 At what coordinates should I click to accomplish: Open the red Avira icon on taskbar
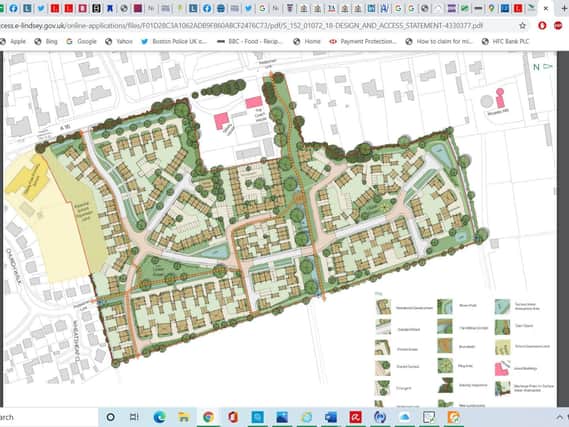tap(355, 417)
